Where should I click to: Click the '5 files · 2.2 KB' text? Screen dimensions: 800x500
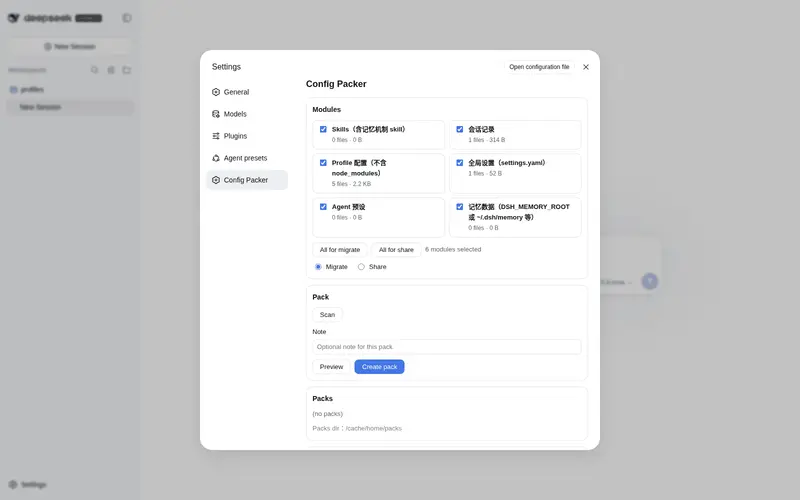click(352, 184)
